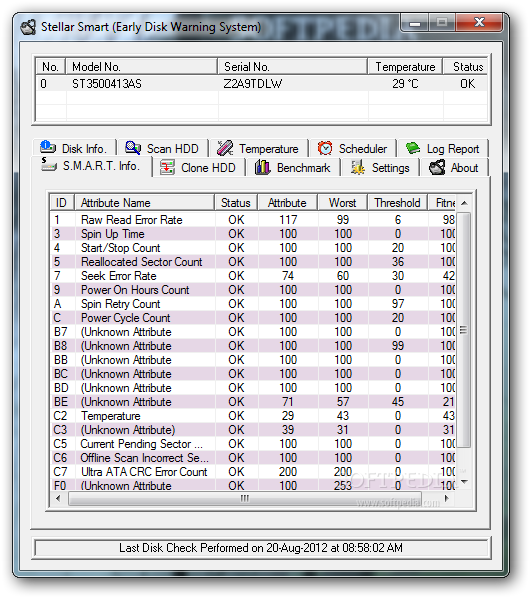Select the Start/Stop Count row
This screenshot has width=530, height=598.
click(254, 248)
